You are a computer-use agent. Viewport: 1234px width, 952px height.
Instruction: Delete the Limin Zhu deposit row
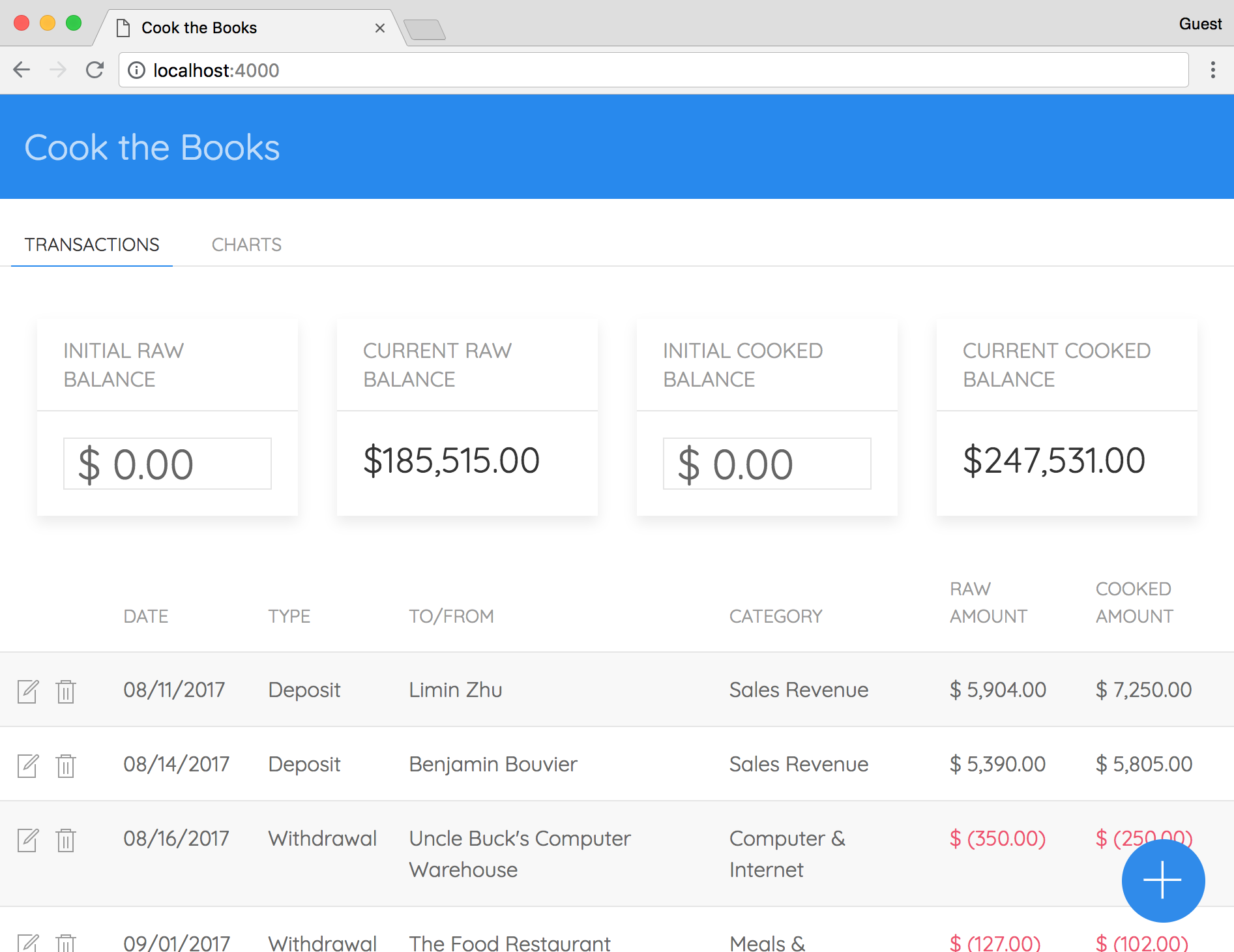[x=66, y=691]
